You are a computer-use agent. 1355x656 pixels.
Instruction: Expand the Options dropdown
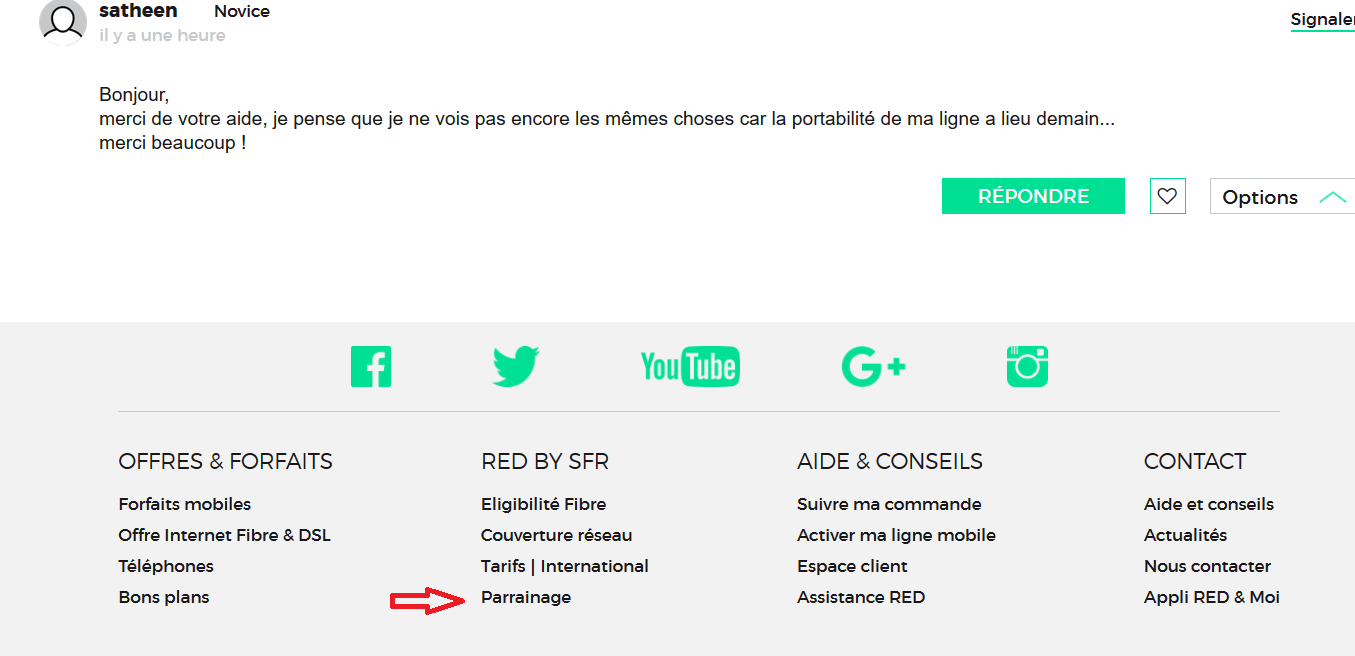tap(1283, 197)
